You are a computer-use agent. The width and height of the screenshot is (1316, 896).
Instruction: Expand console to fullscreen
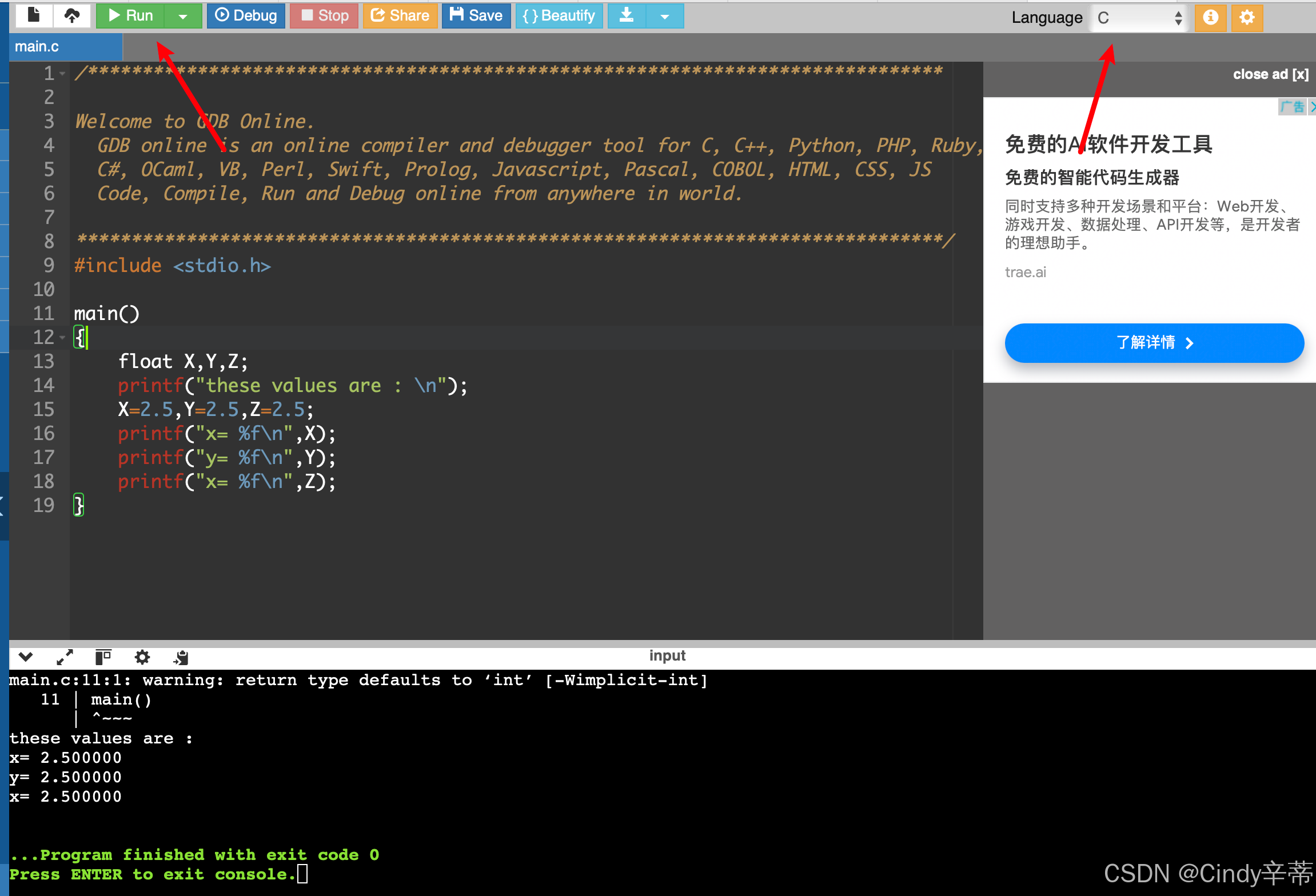click(65, 657)
